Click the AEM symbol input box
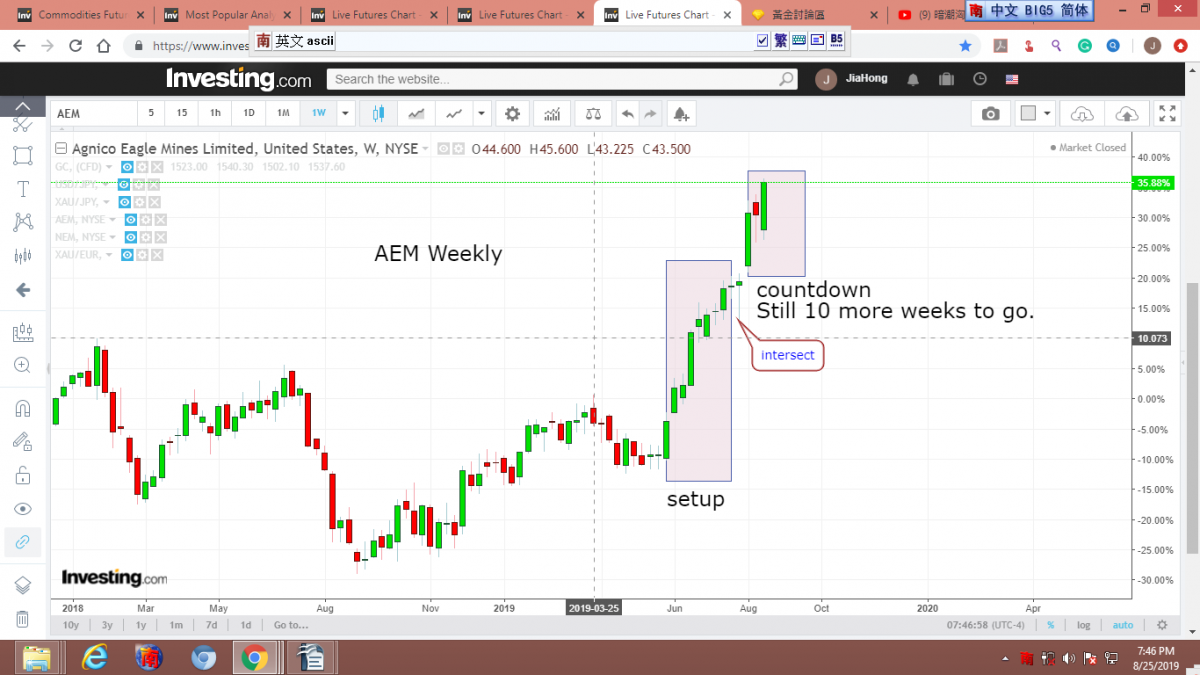 (x=94, y=114)
